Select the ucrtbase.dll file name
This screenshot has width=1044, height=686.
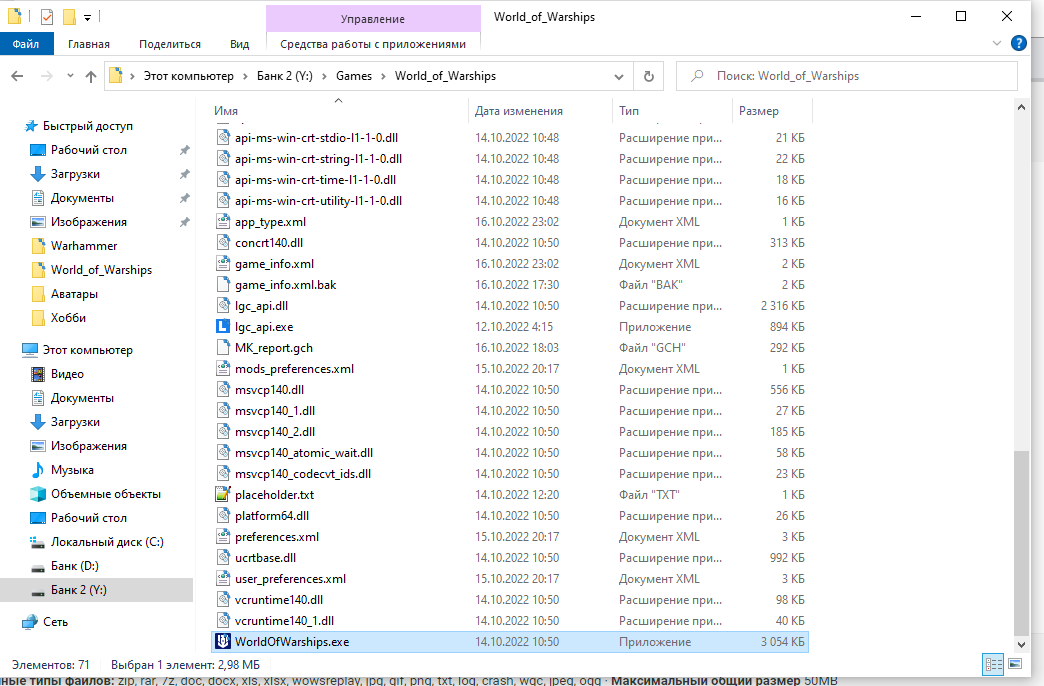(x=266, y=558)
